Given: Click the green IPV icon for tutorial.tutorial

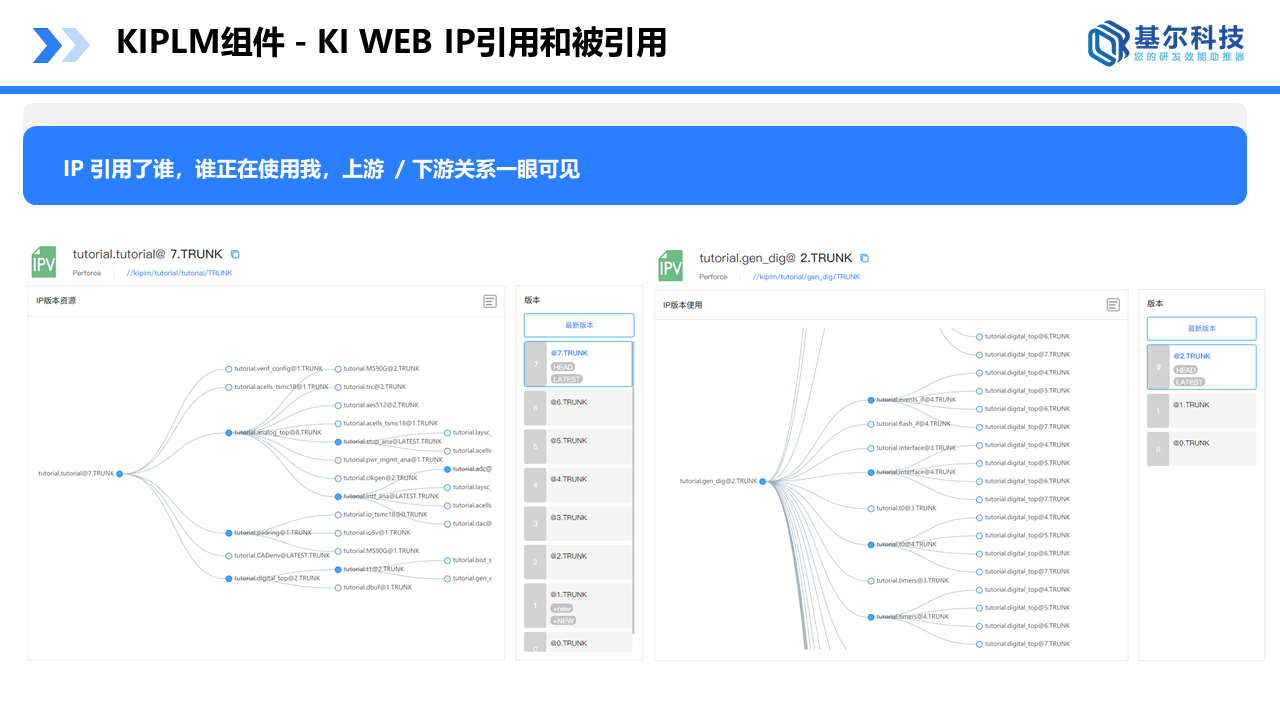Looking at the screenshot, I should click(x=42, y=261).
